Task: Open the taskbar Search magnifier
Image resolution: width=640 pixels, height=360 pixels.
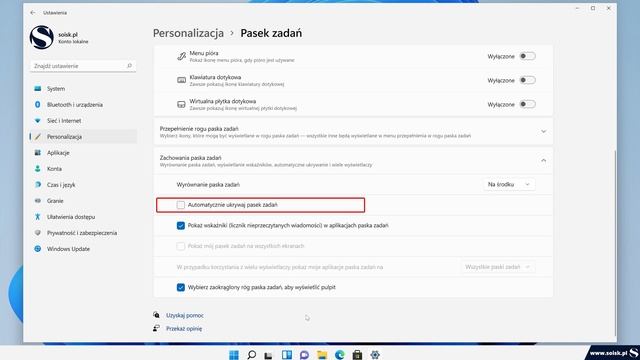Action: tap(252, 355)
